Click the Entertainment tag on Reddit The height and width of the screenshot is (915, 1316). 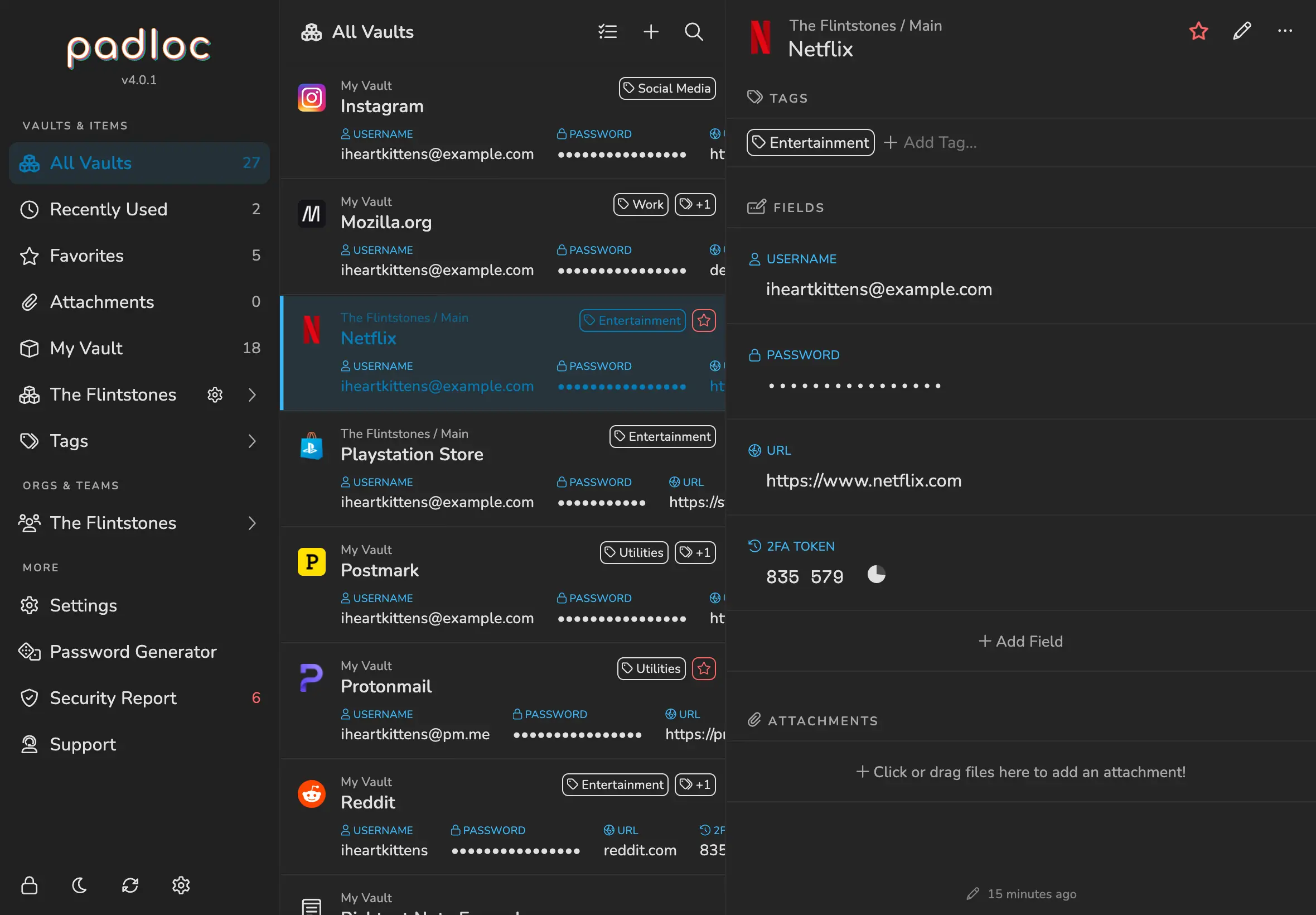[615, 785]
